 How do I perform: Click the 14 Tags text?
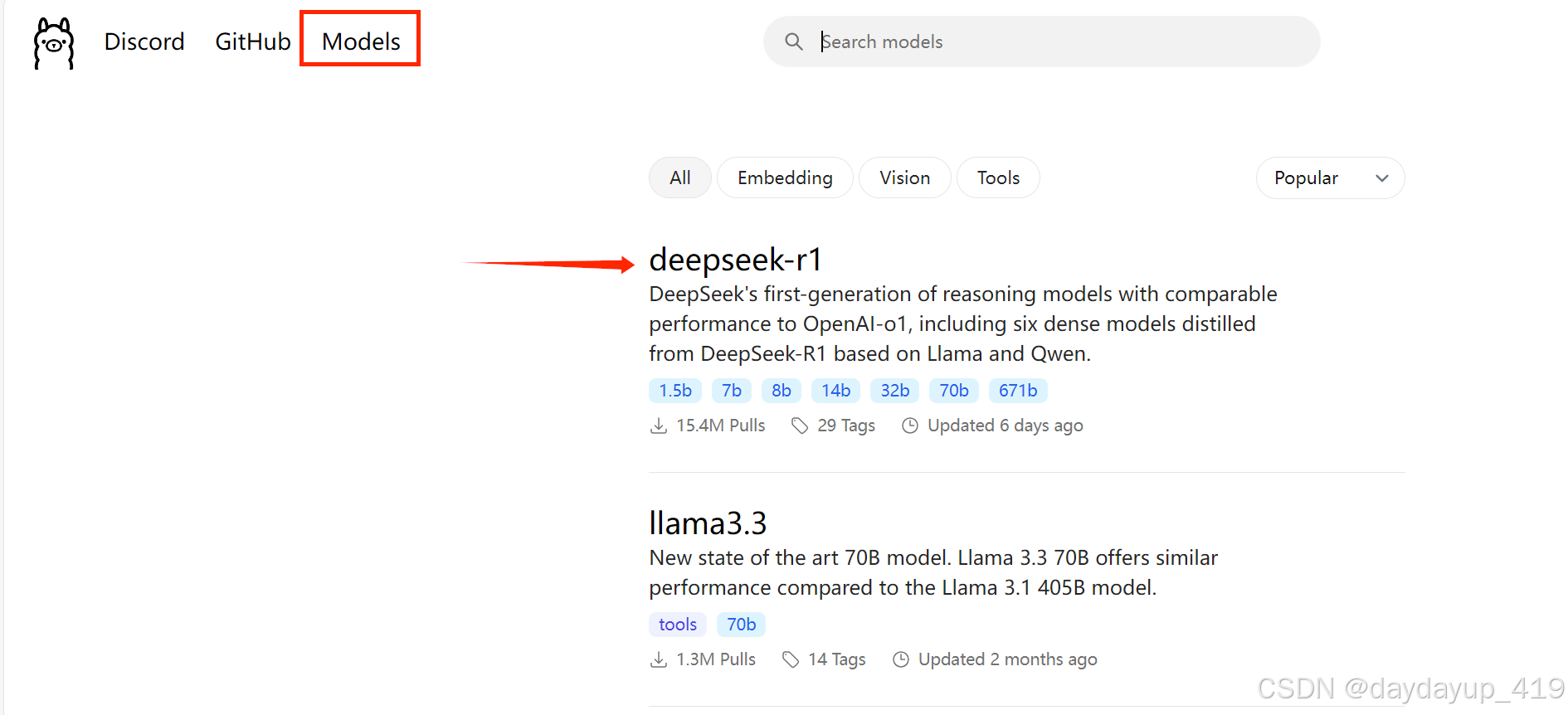[x=837, y=659]
